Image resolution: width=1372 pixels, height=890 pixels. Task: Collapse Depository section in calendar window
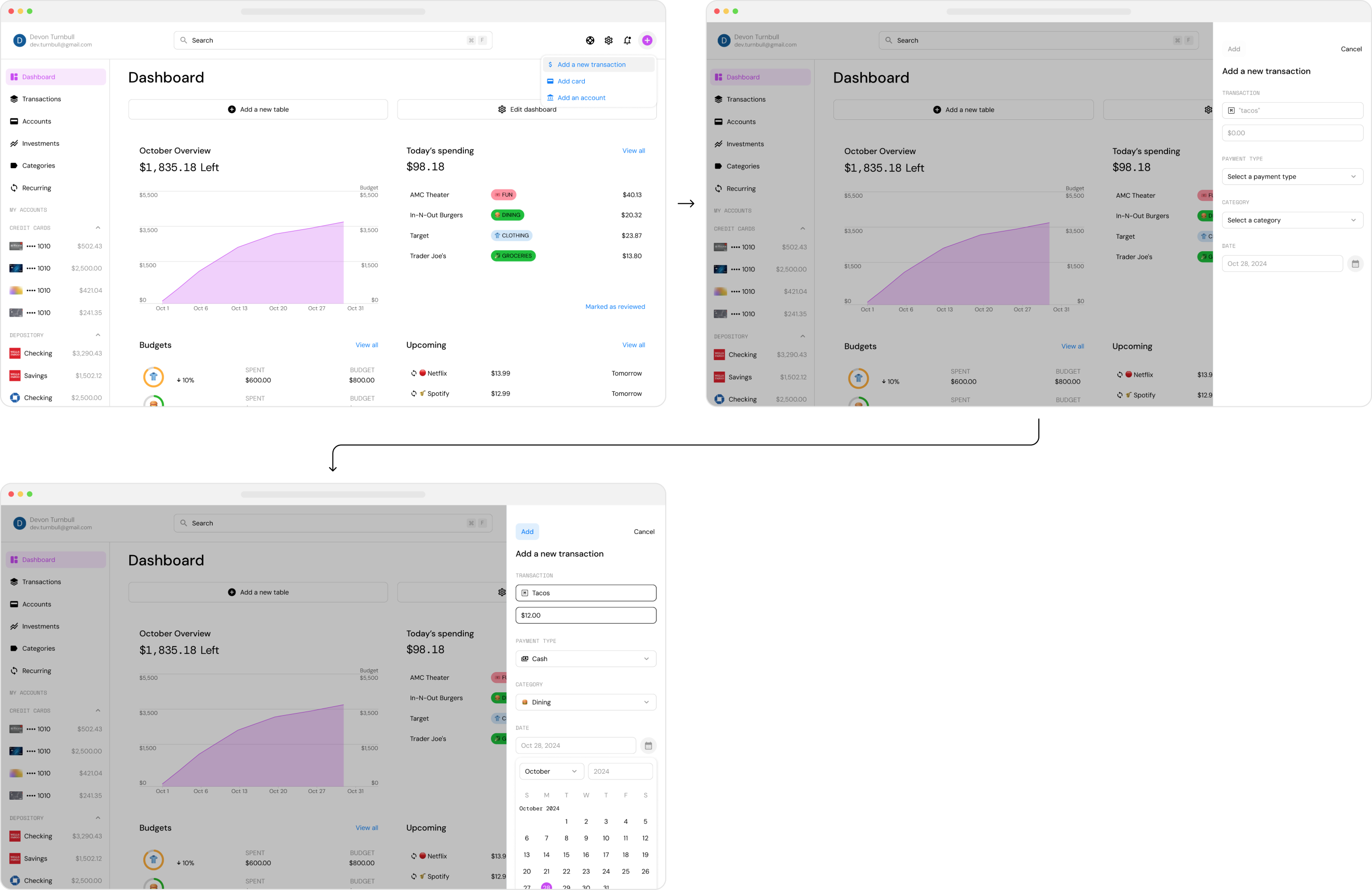(98, 818)
